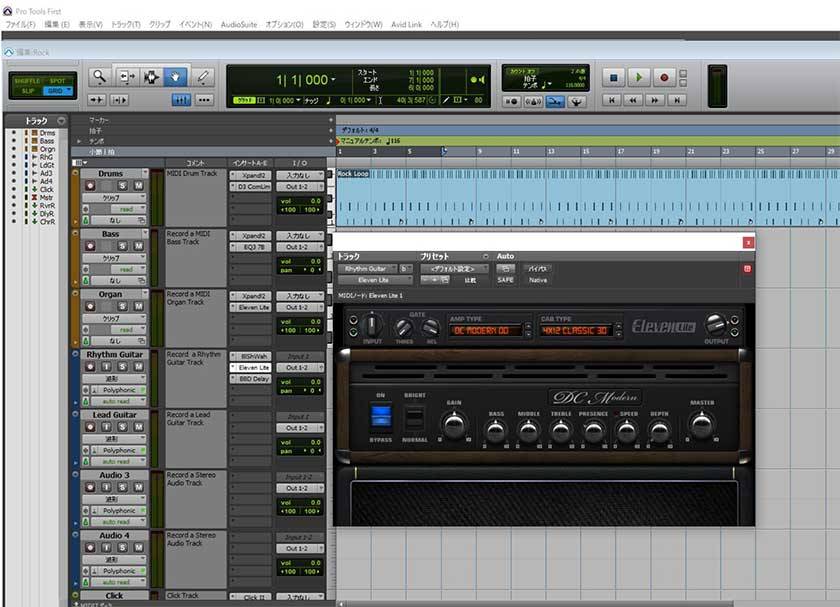Step the CAB TYPE selector down
840x607 pixels.
(619, 334)
